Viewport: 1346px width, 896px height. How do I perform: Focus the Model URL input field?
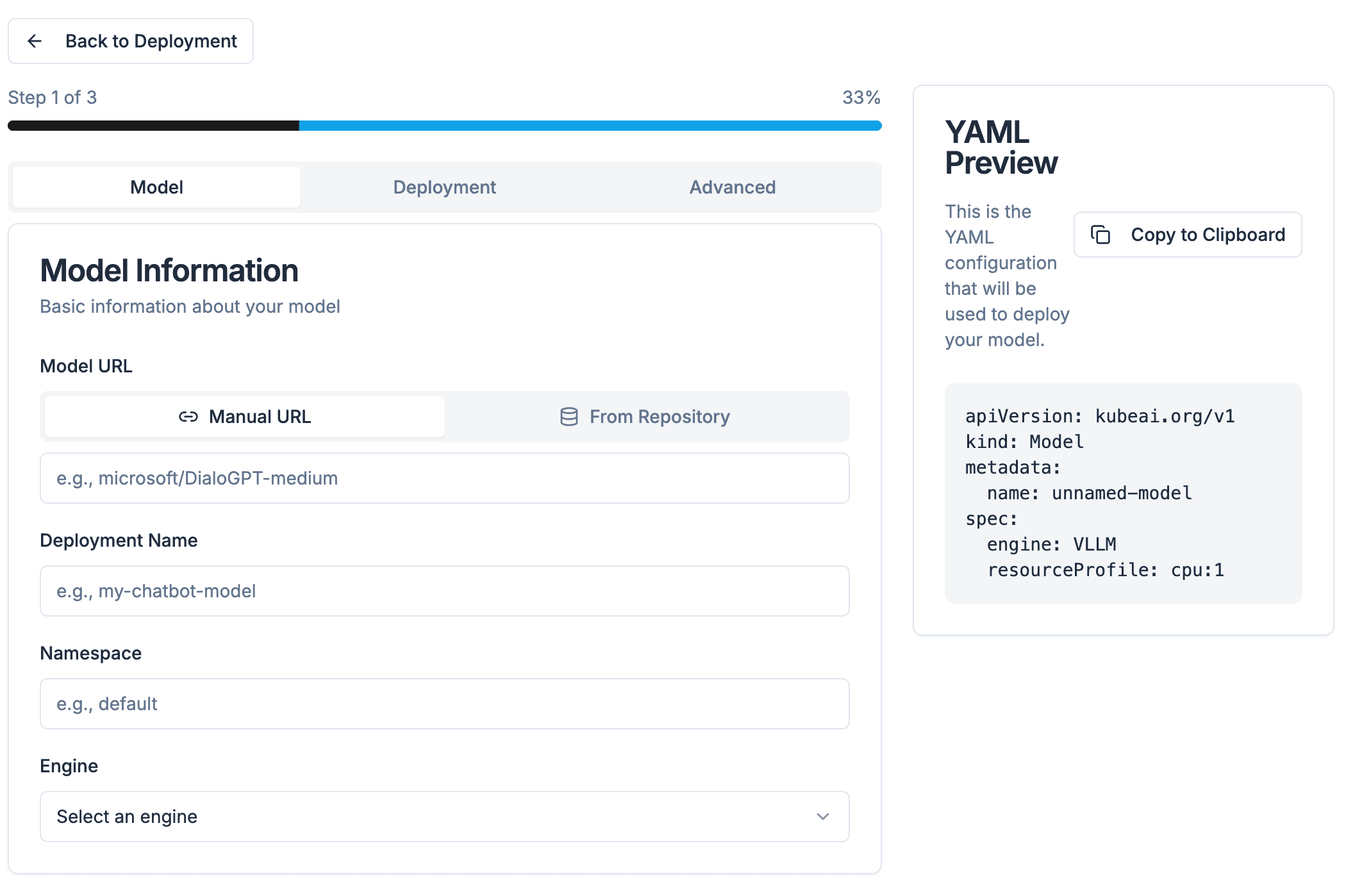point(444,478)
